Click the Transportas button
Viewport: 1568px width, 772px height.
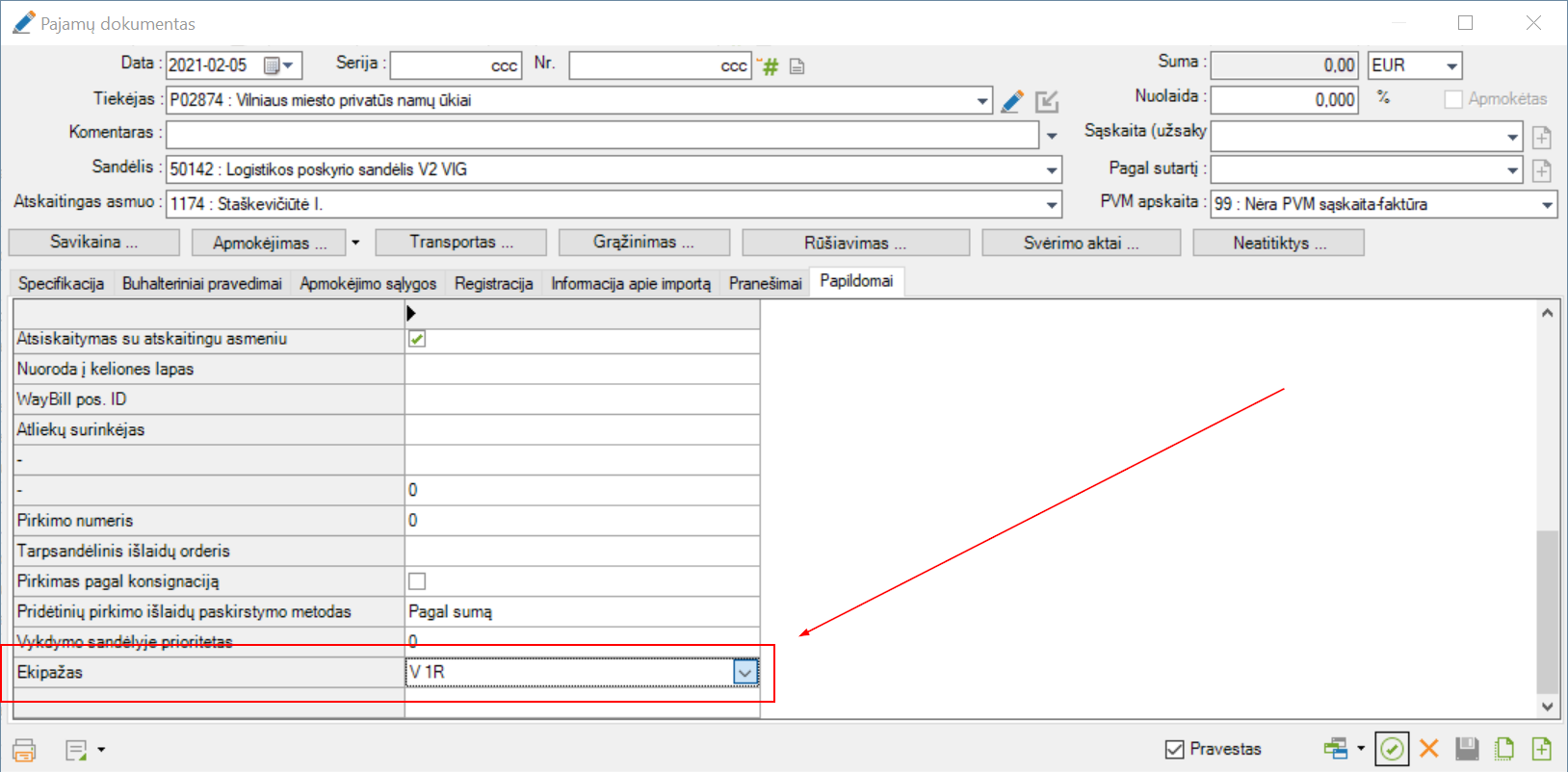461,243
